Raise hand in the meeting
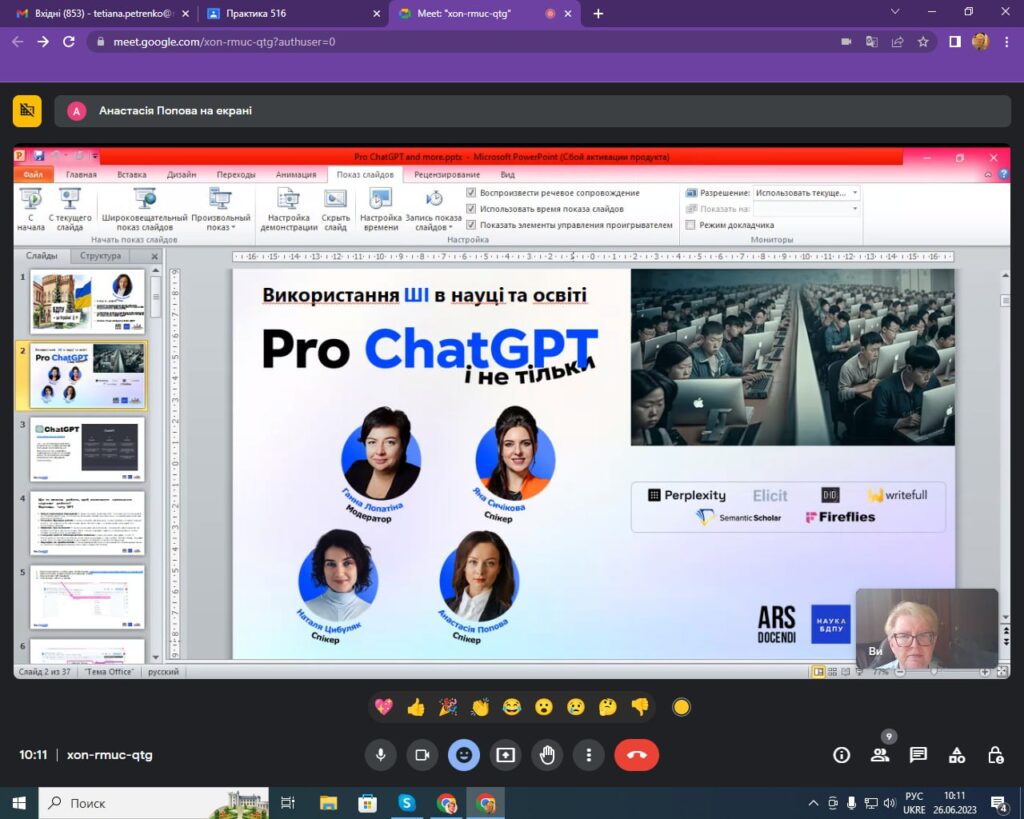Image resolution: width=1024 pixels, height=819 pixels. pyautogui.click(x=547, y=755)
